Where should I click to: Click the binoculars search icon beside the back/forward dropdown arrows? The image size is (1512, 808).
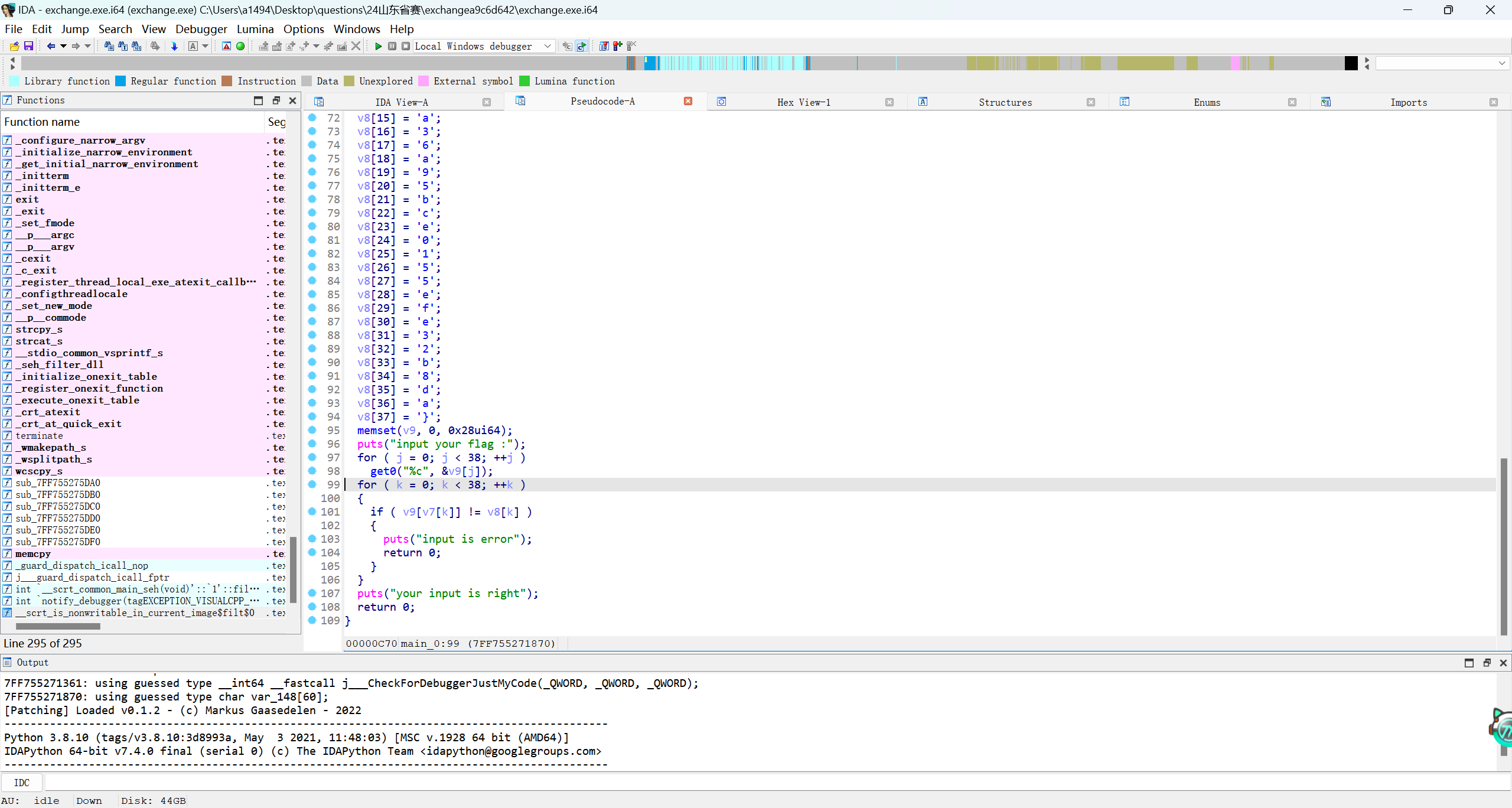(109, 46)
